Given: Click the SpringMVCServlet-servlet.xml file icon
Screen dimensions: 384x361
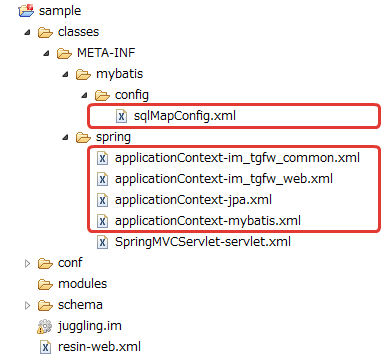Looking at the screenshot, I should click(x=102, y=242).
